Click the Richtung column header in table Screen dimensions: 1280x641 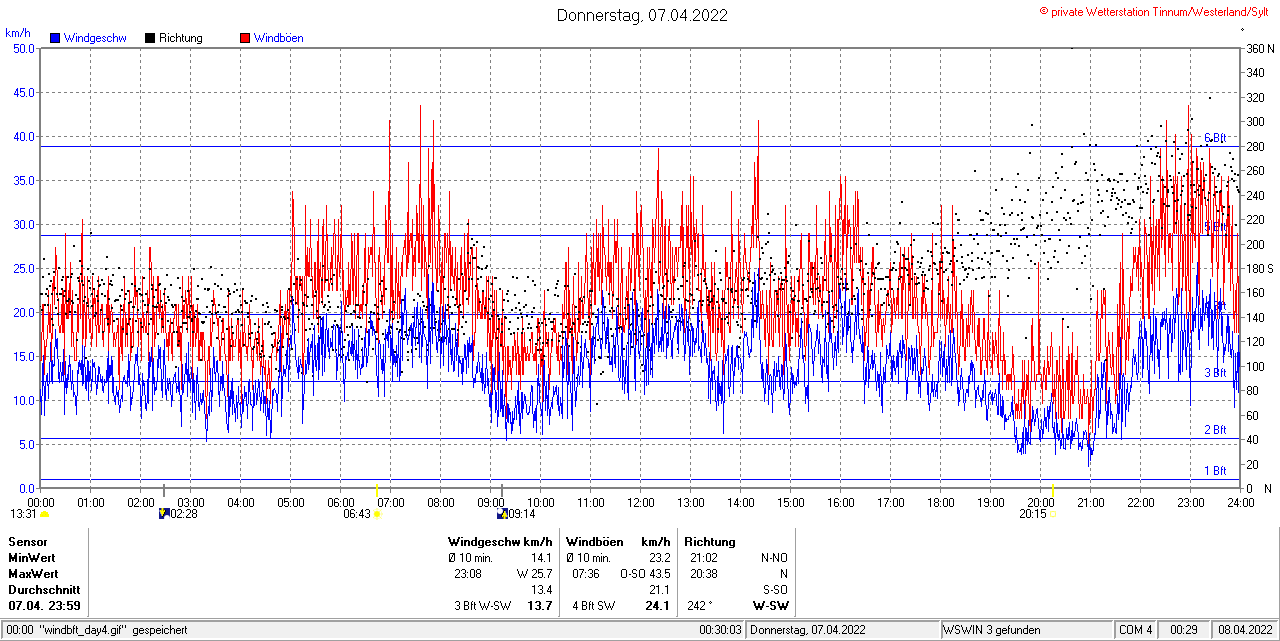710,542
